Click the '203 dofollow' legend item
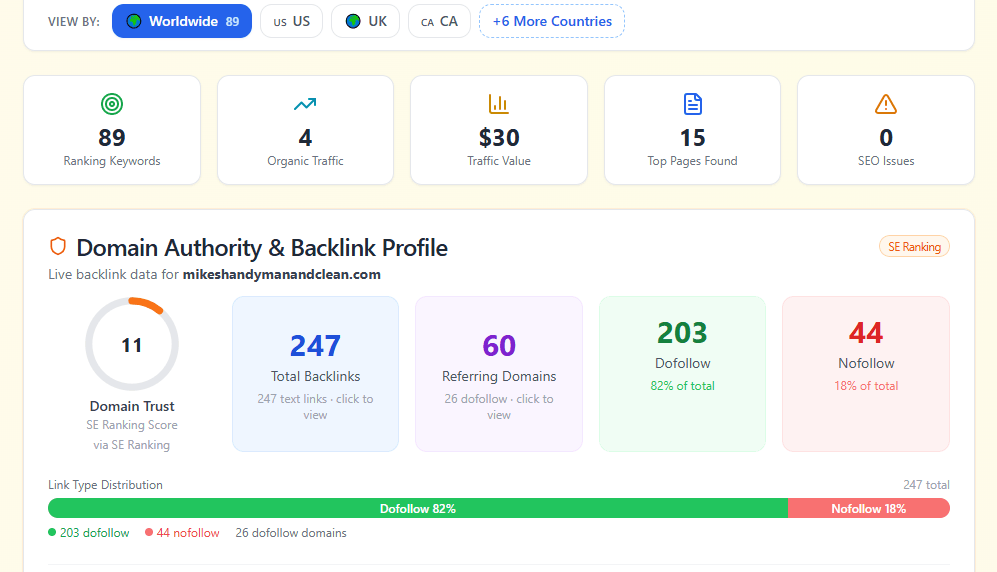997x572 pixels. (89, 533)
